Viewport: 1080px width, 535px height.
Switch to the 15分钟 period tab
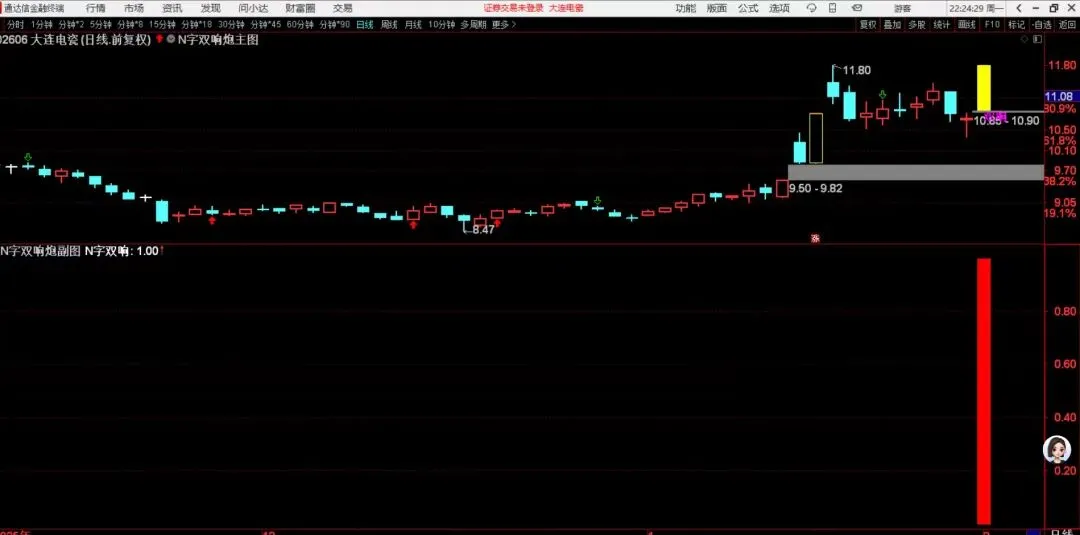click(163, 24)
